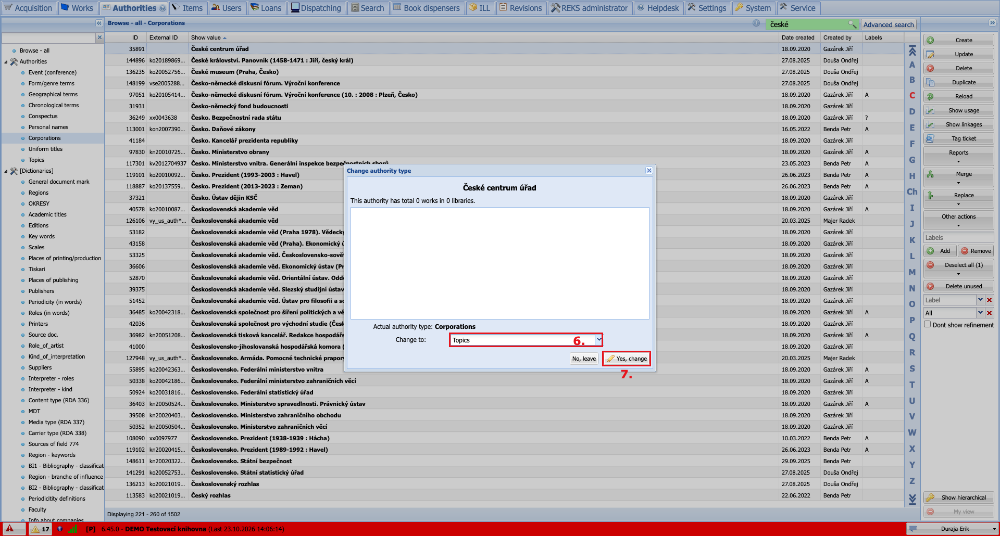Click the Add label button
Viewport: 1000px width, 536px height.
(x=940, y=251)
